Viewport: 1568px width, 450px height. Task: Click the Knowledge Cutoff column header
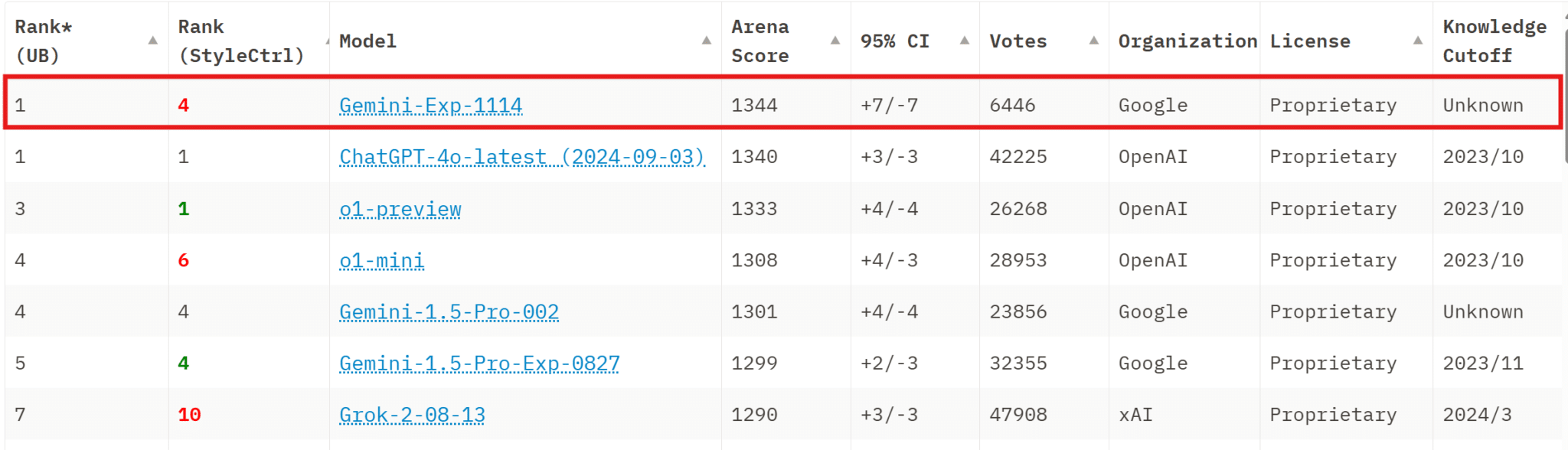[1493, 41]
